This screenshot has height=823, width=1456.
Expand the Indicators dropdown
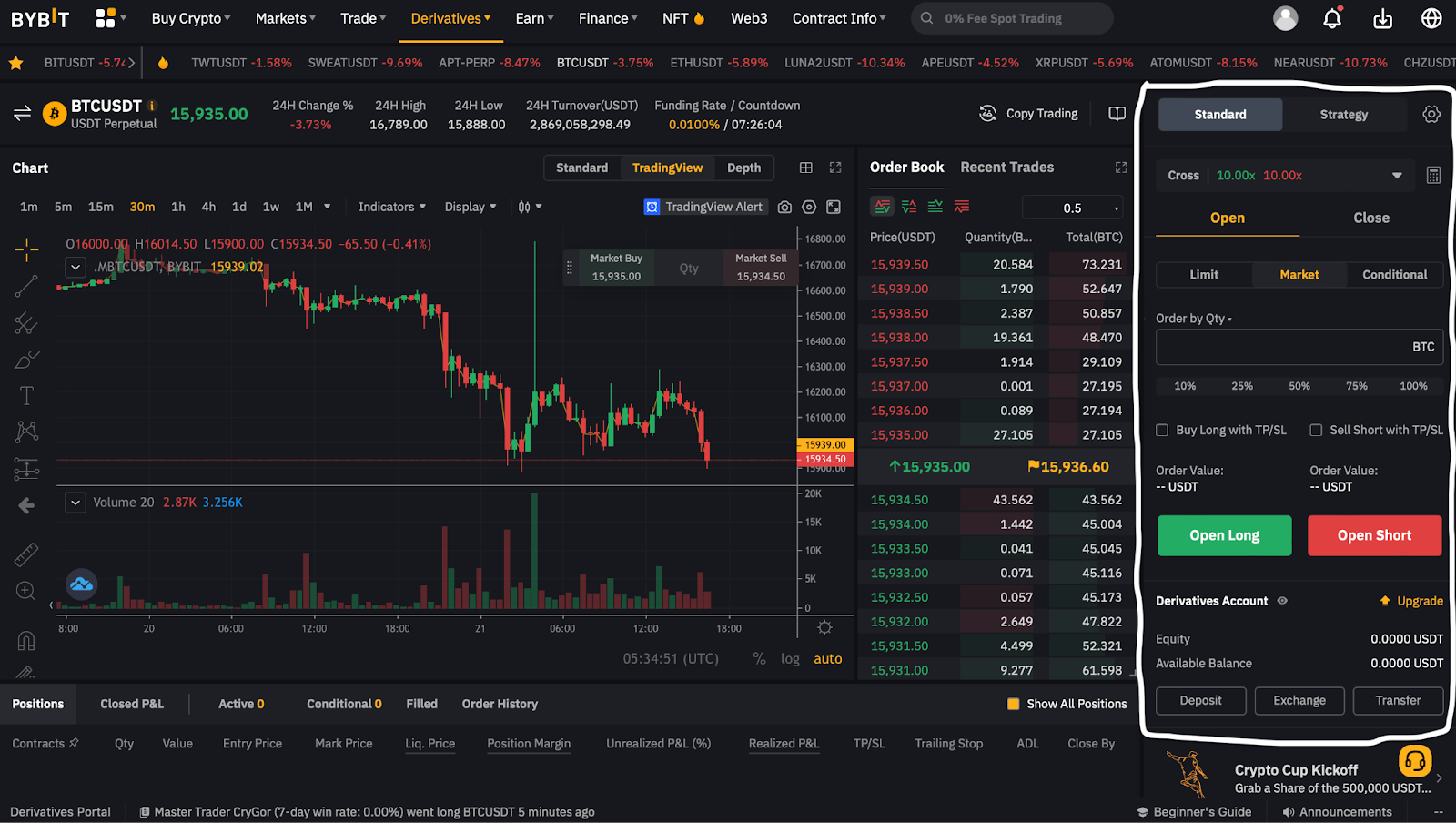(392, 208)
